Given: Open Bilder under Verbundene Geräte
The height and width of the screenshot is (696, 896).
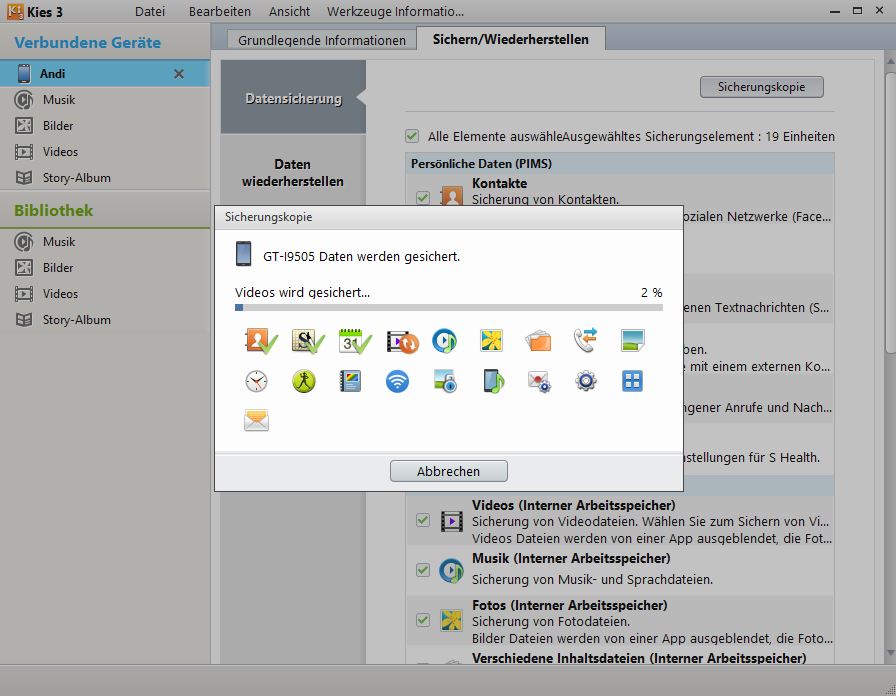Looking at the screenshot, I should point(105,126).
